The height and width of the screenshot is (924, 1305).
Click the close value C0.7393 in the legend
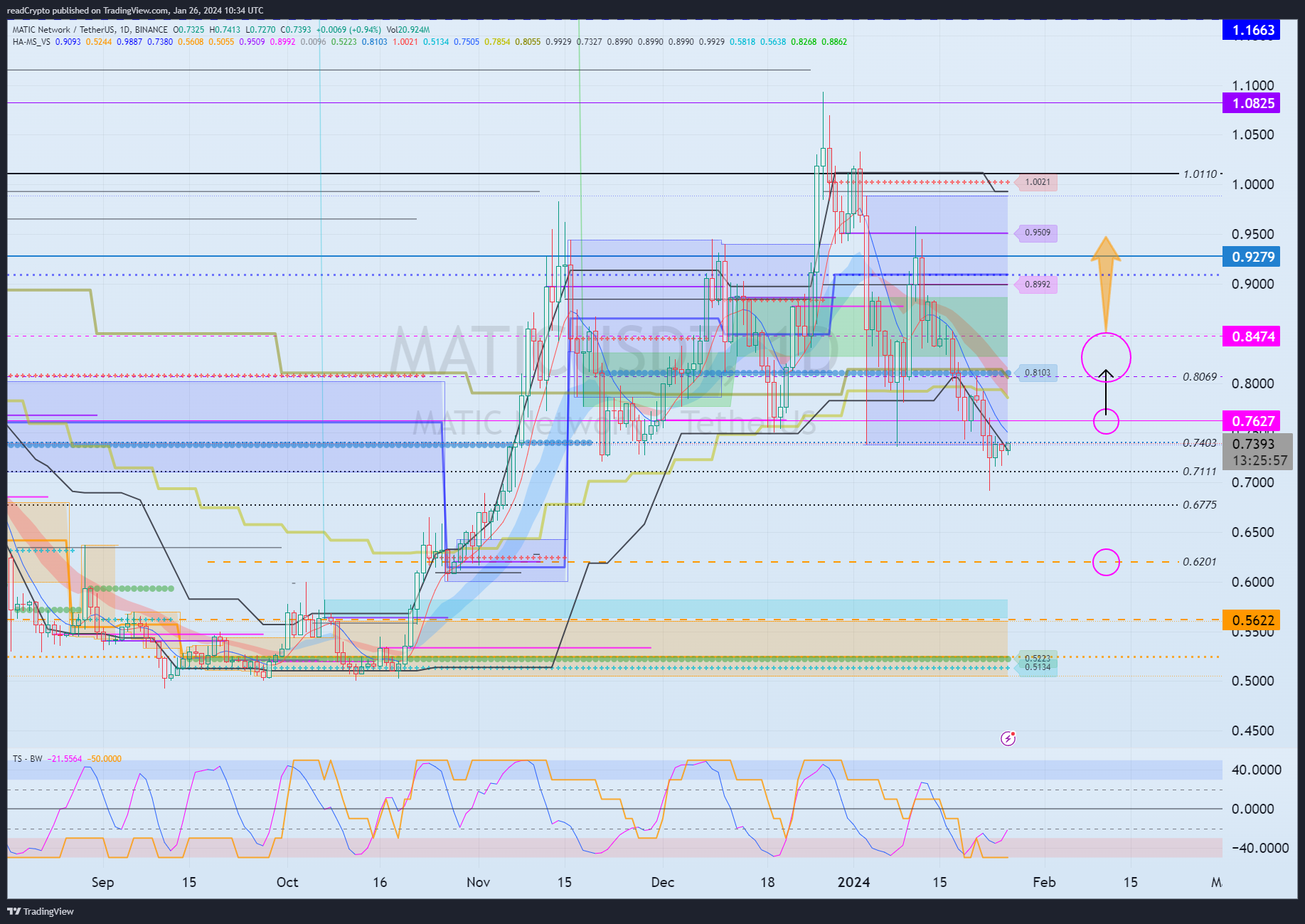[296, 30]
